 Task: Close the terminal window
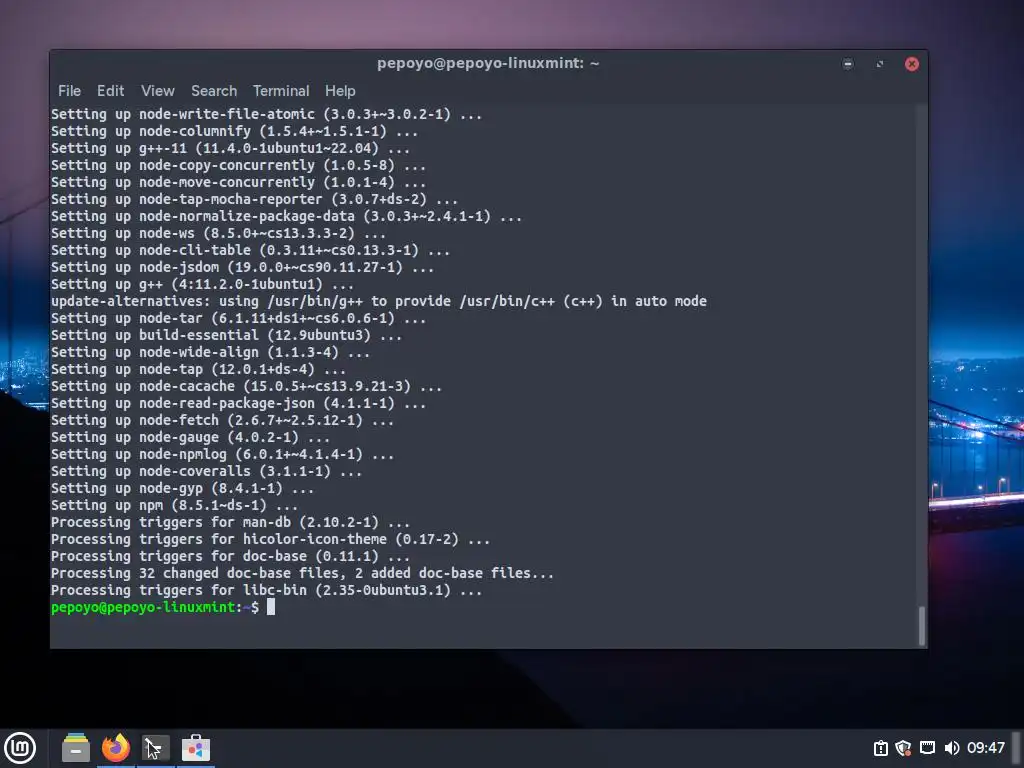912,63
